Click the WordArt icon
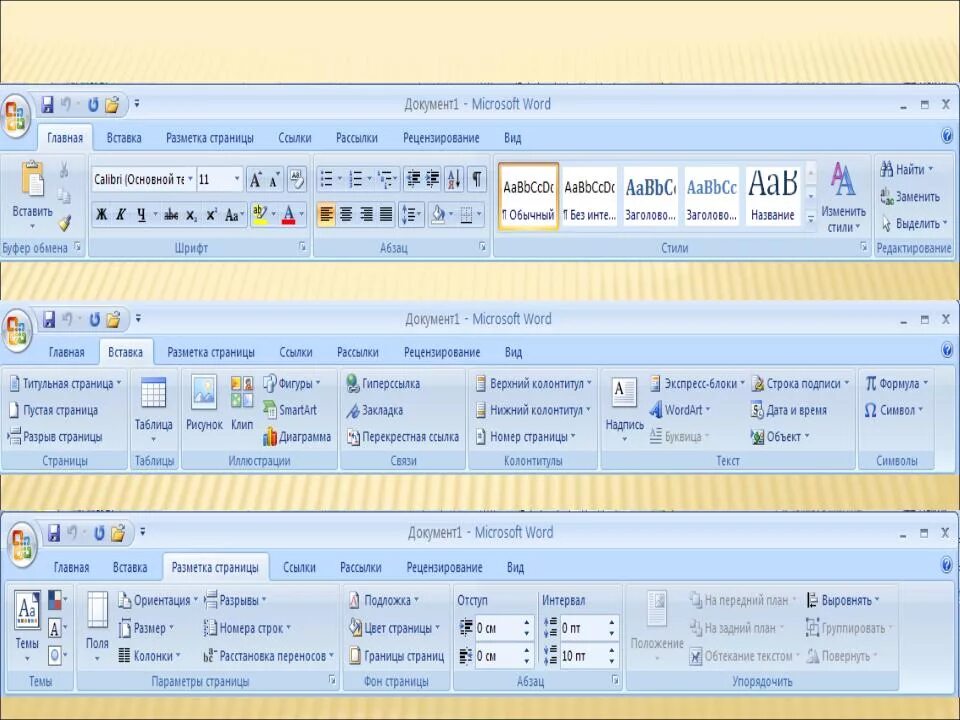The height and width of the screenshot is (720, 960). pyautogui.click(x=655, y=409)
